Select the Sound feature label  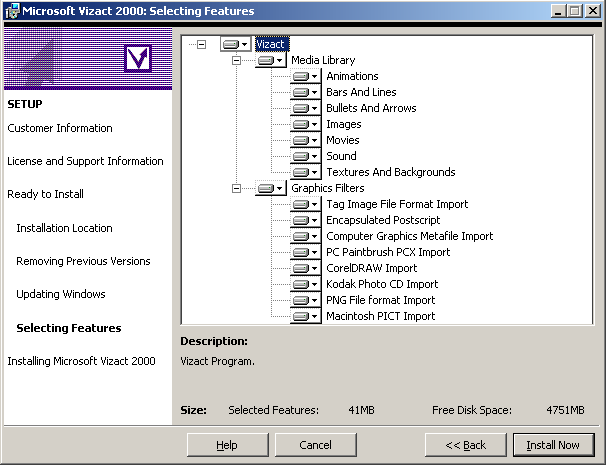[341, 156]
